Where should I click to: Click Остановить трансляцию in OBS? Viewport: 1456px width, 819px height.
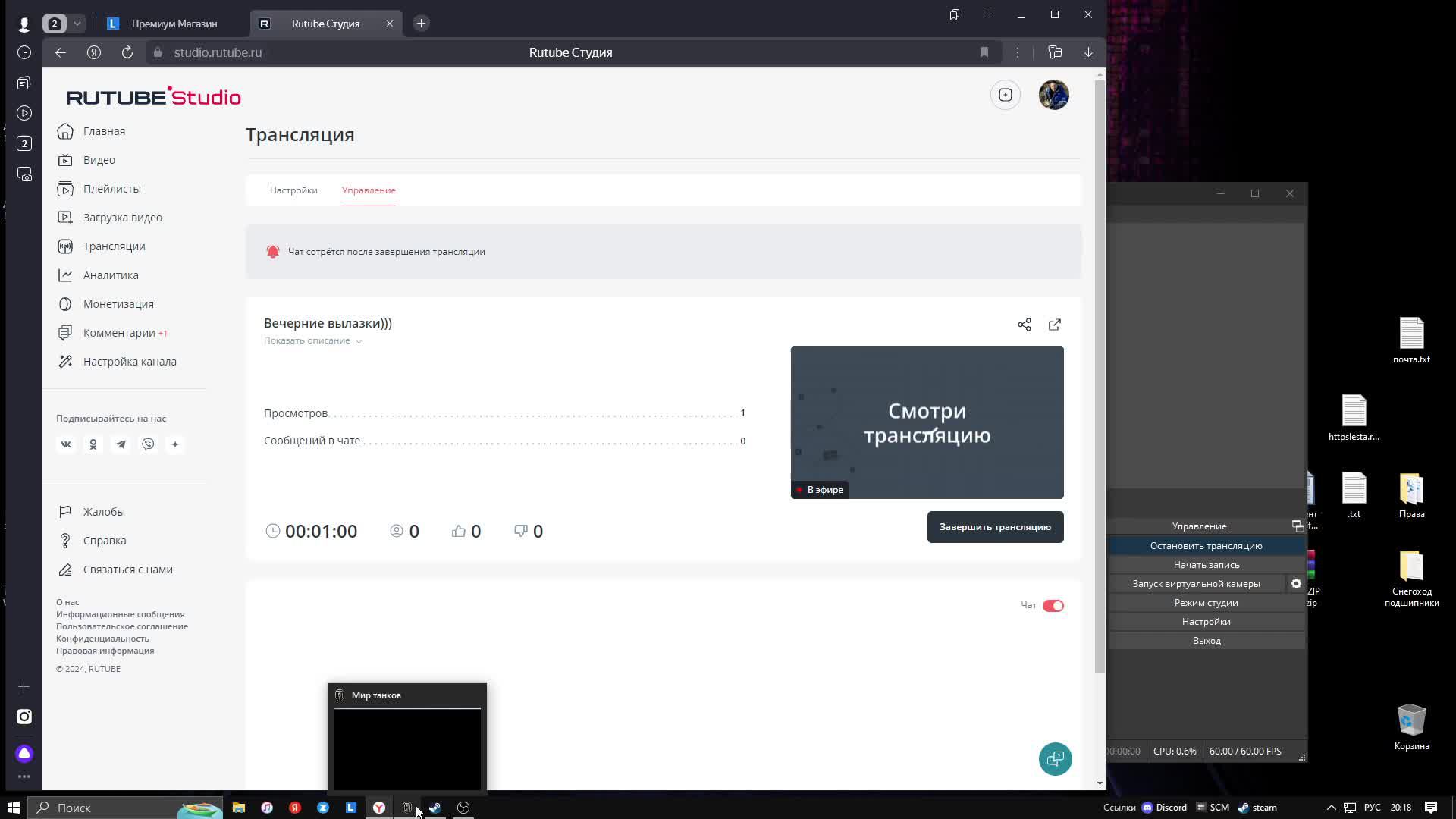pyautogui.click(x=1206, y=545)
